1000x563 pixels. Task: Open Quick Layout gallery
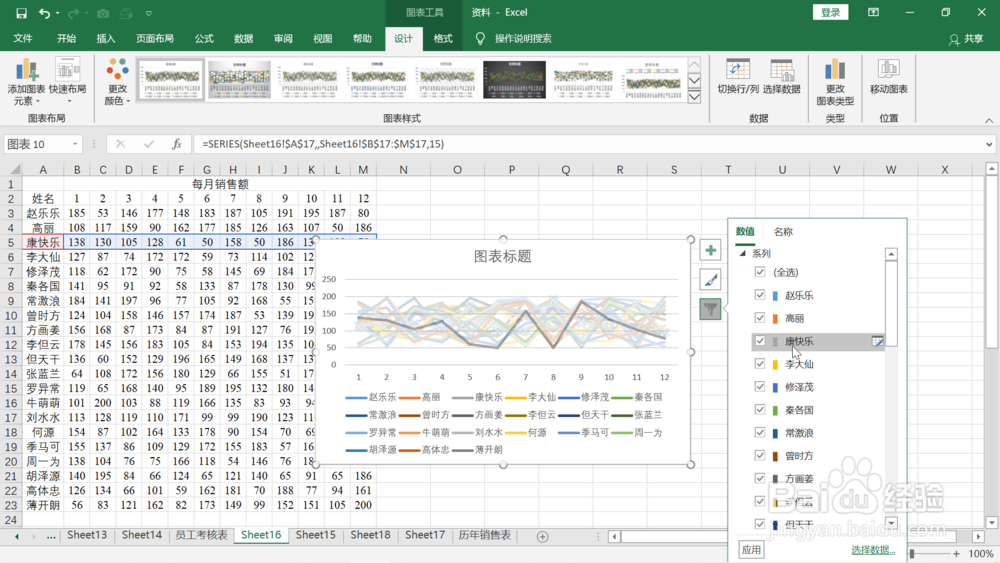[x=67, y=81]
